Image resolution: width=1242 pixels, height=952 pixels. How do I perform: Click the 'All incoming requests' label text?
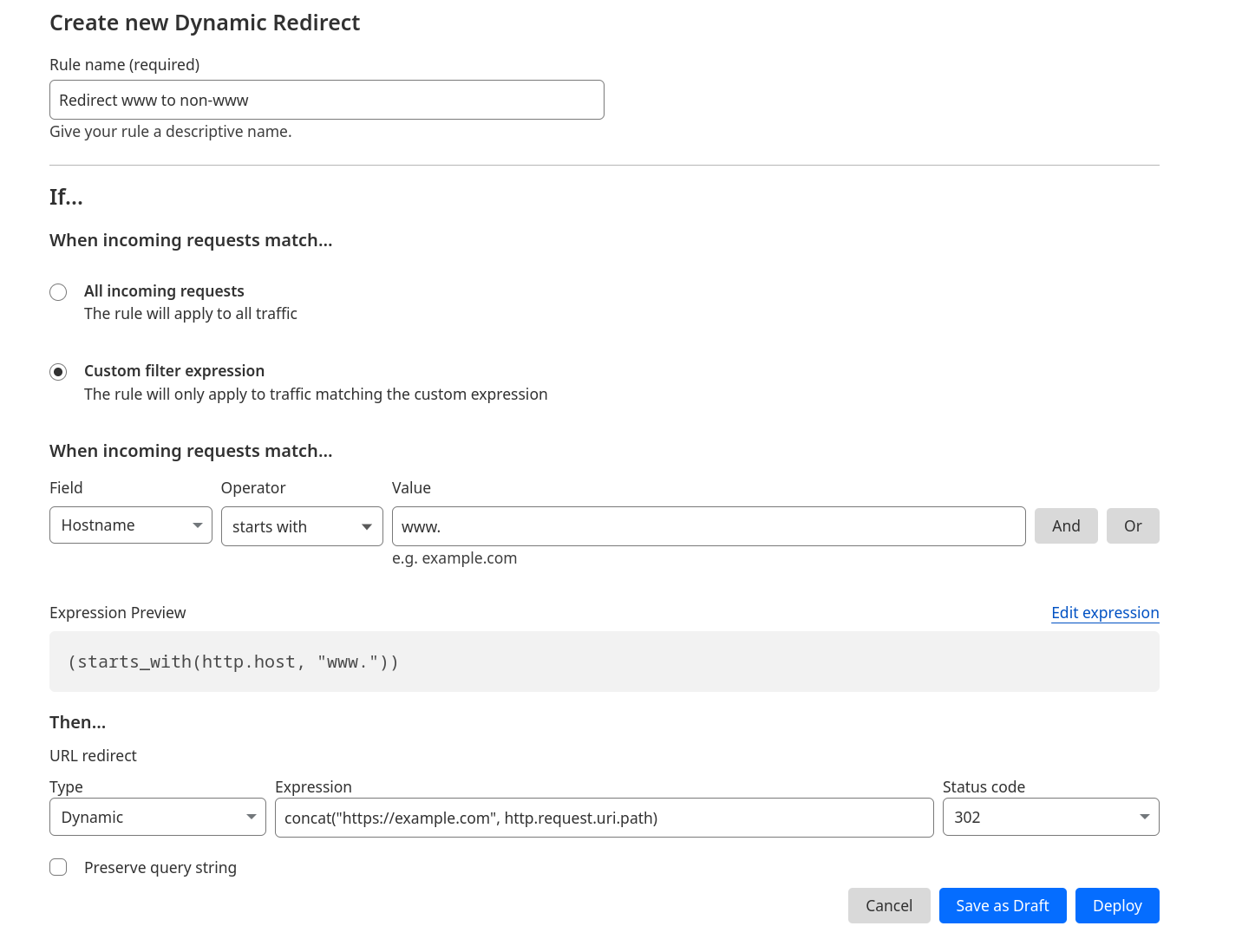pos(164,291)
